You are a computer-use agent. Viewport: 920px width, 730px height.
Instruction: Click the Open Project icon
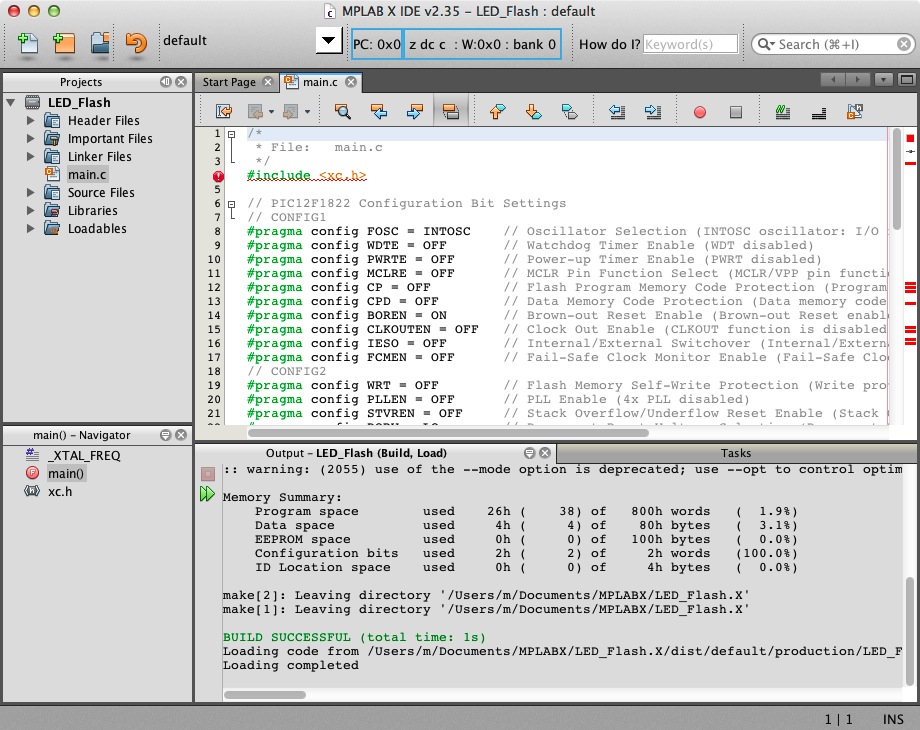pos(100,42)
